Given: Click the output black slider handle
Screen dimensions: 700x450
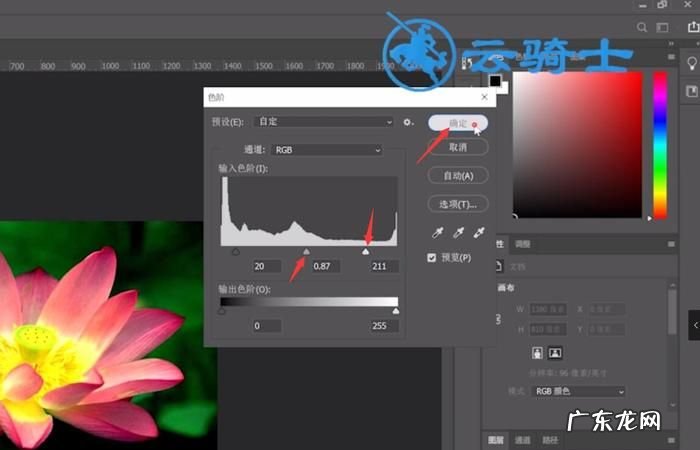Looking at the screenshot, I should 221,311.
